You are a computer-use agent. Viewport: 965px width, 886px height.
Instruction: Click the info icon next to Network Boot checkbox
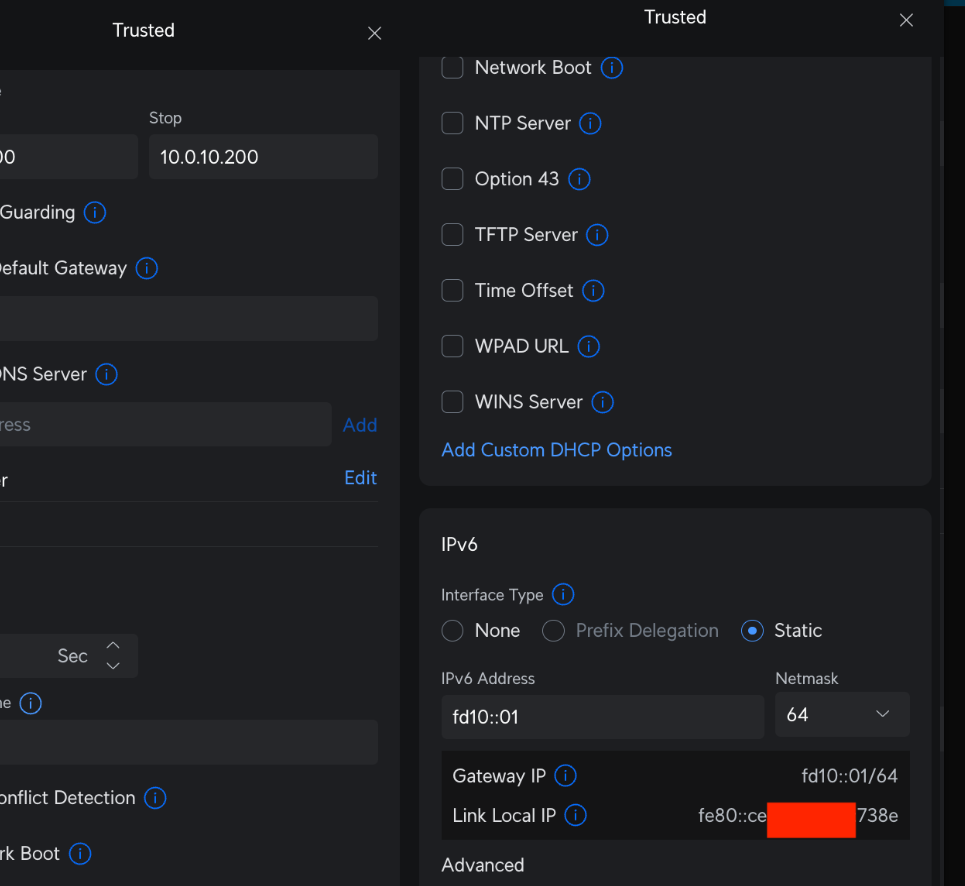612,68
